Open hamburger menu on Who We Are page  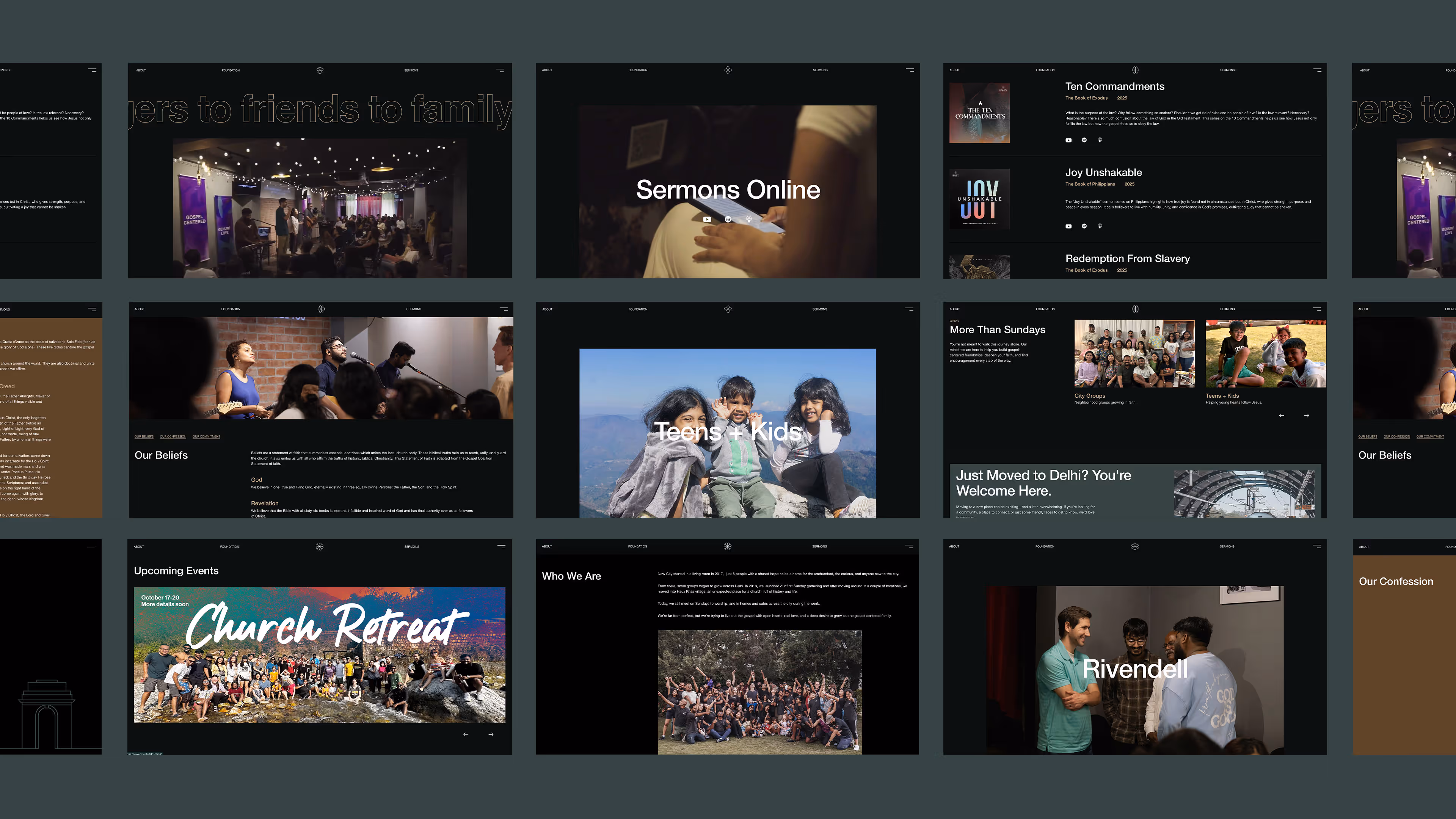pos(909,546)
